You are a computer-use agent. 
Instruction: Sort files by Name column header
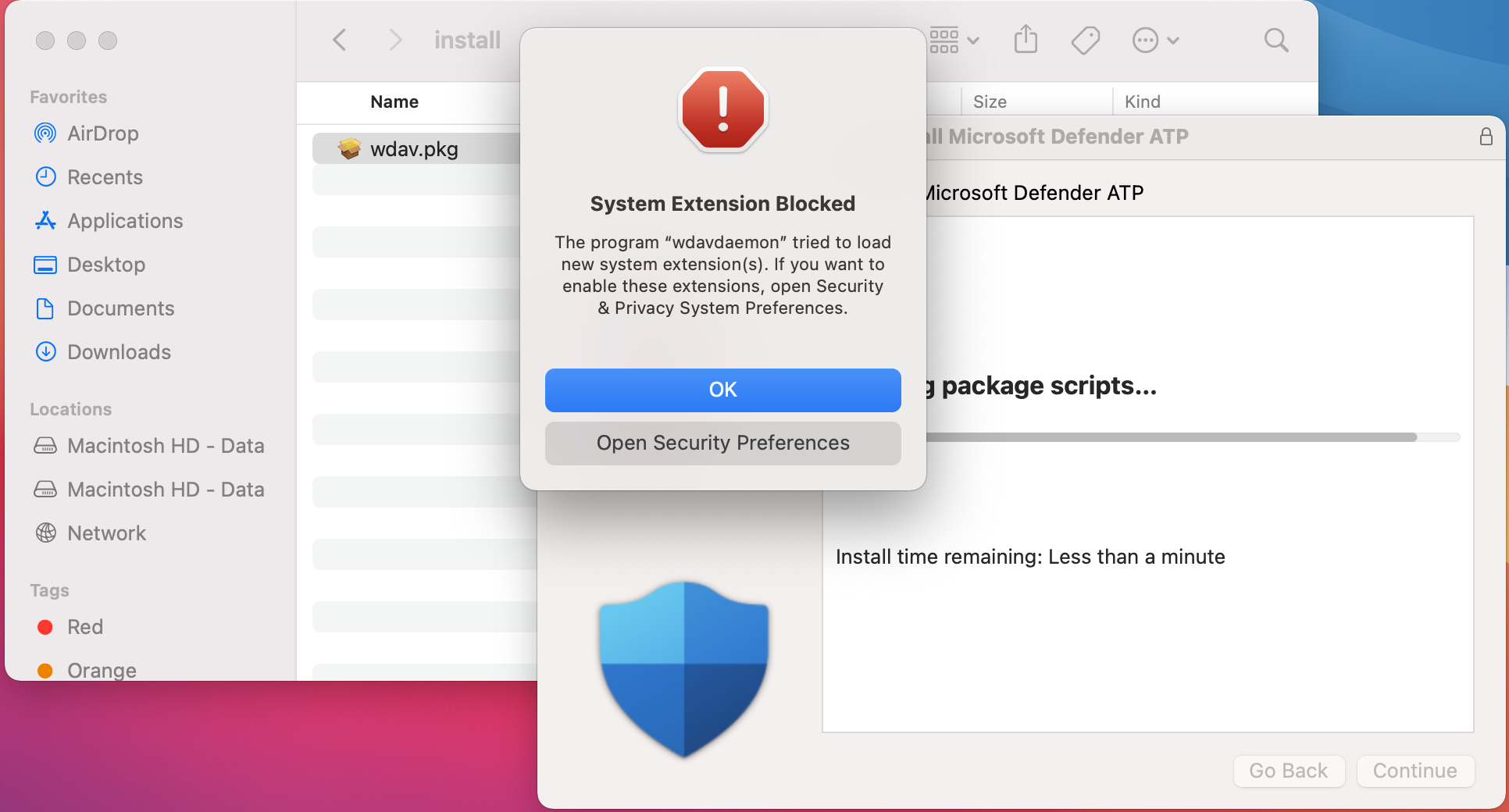click(x=394, y=101)
